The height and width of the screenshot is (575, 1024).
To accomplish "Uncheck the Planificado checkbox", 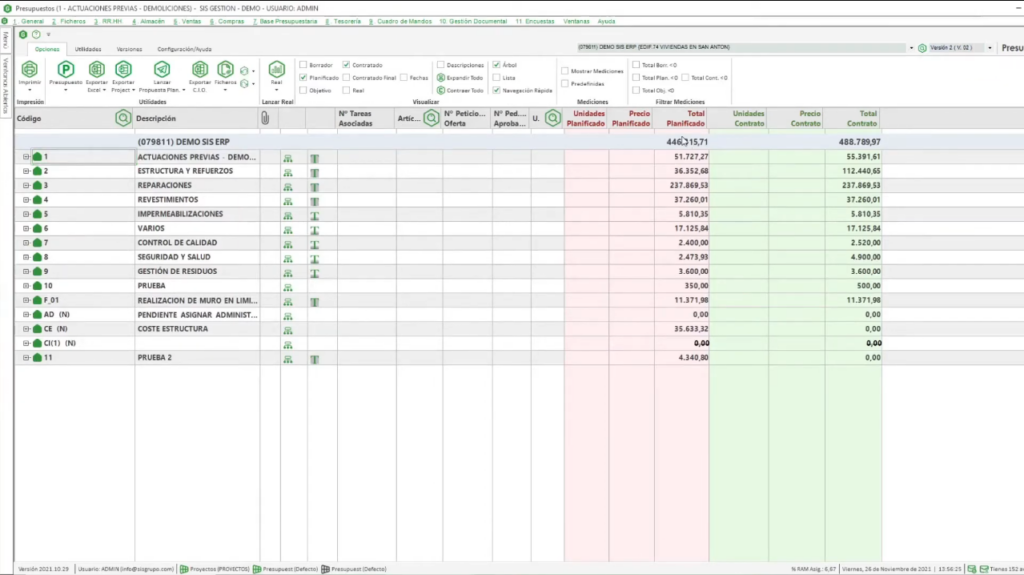I will tap(303, 77).
